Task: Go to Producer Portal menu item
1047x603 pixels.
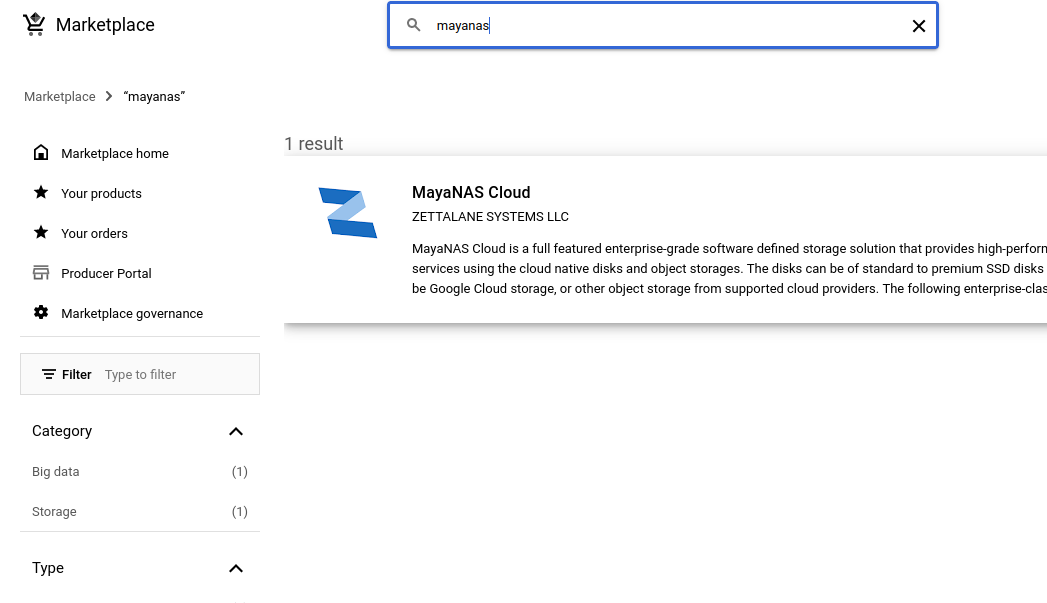Action: 106,273
